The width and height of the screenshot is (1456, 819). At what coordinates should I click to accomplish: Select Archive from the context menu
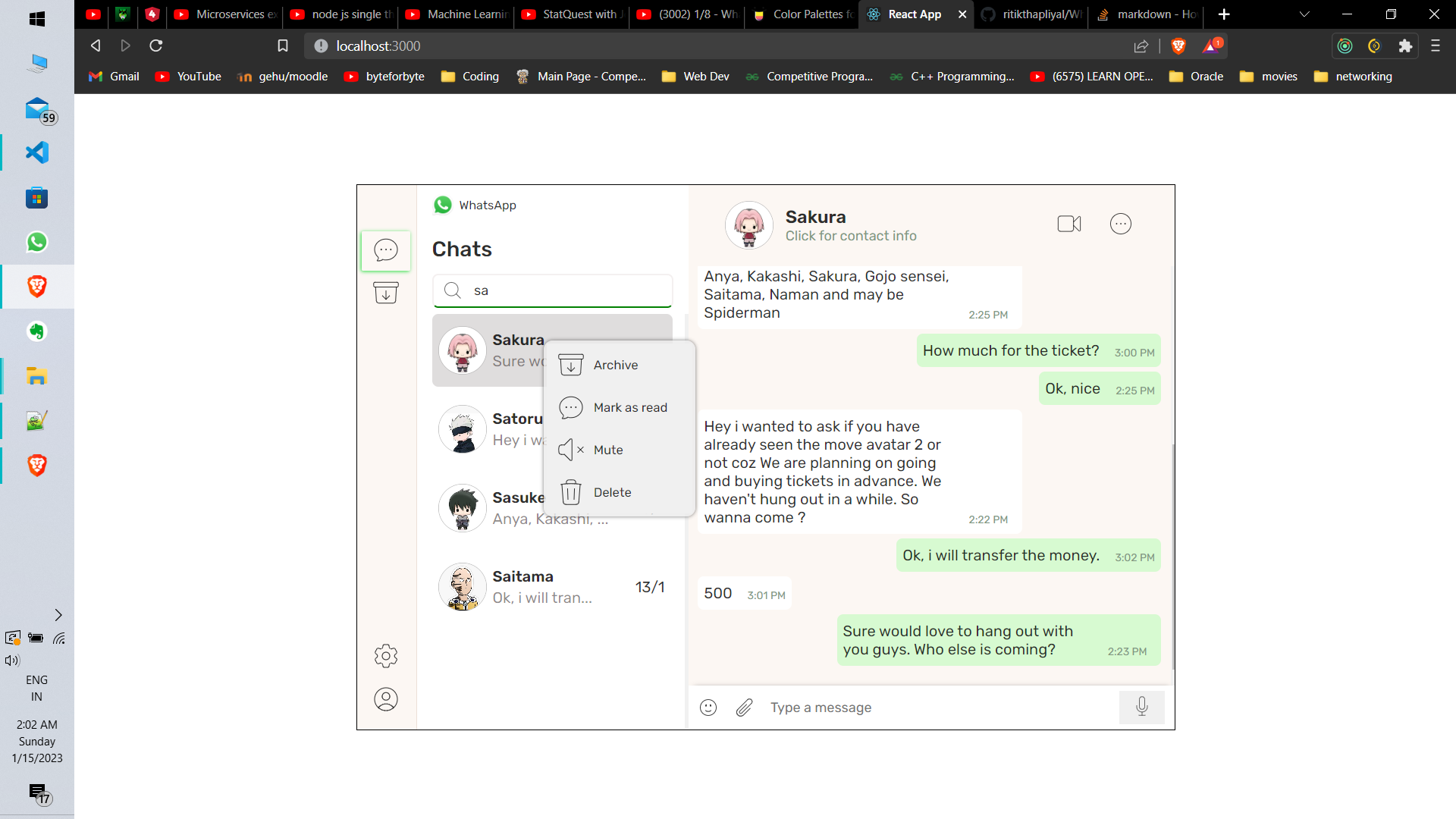[620, 365]
